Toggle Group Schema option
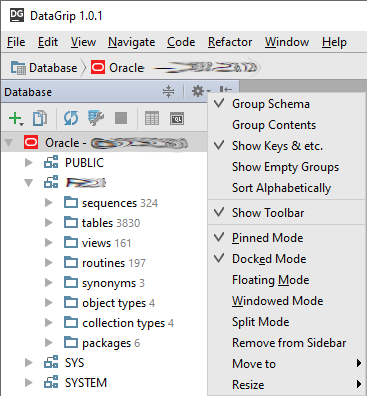This screenshot has width=367, height=396. click(x=287, y=104)
